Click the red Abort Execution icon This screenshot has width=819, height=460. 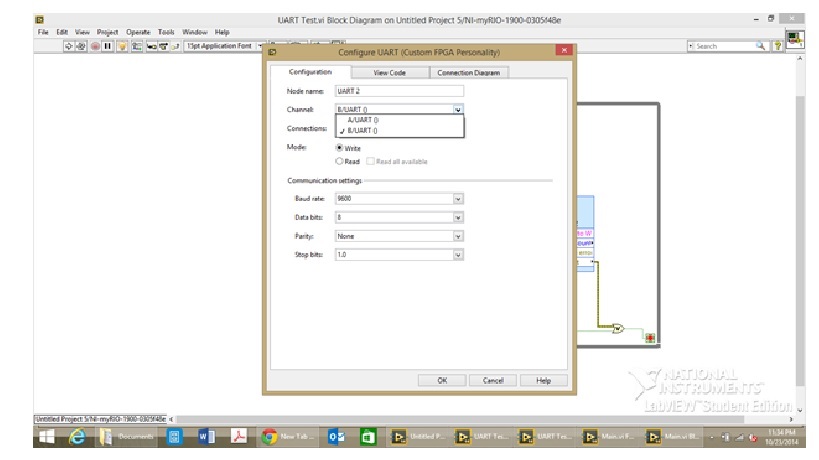click(95, 46)
